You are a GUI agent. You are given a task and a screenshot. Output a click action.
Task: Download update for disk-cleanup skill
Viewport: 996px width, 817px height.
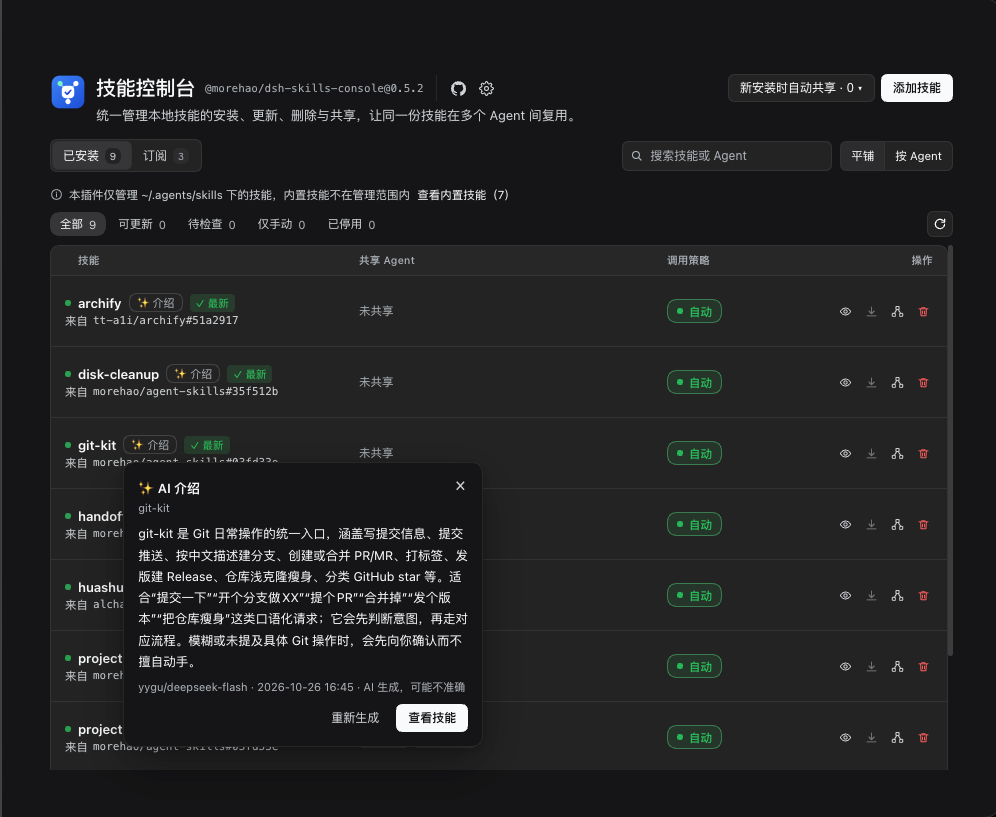click(872, 382)
